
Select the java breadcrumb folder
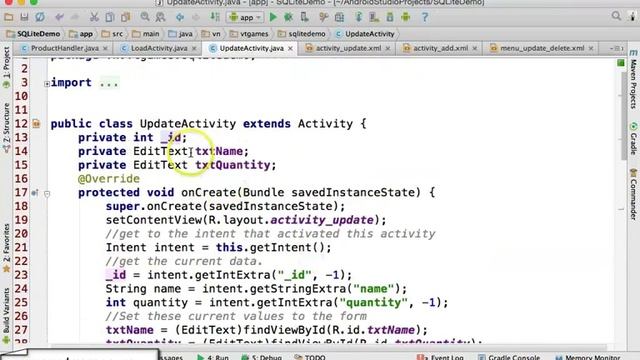[x=180, y=34]
